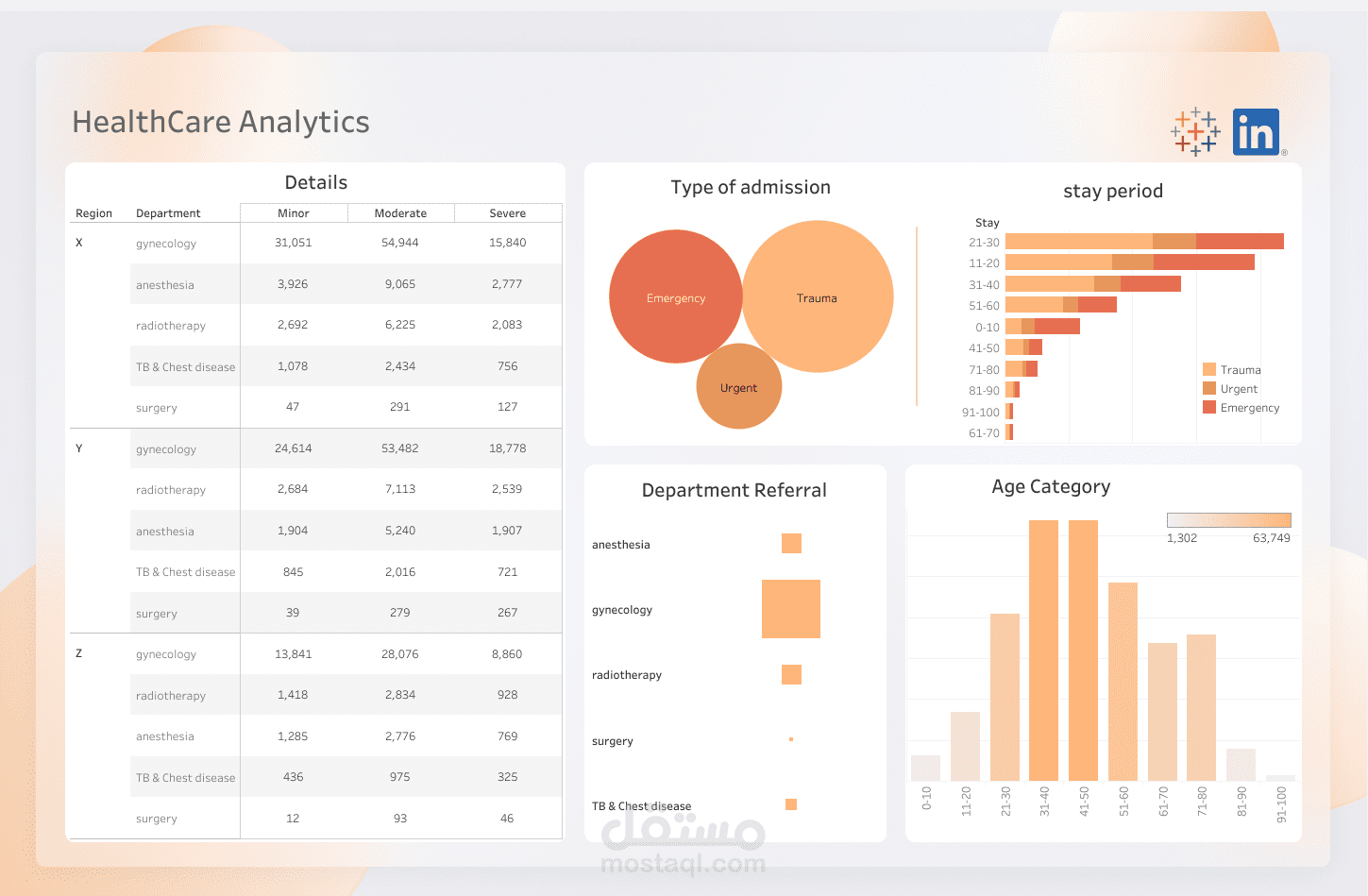Viewport: 1368px width, 896px height.
Task: Click the value 2,016 cell
Action: (x=400, y=572)
